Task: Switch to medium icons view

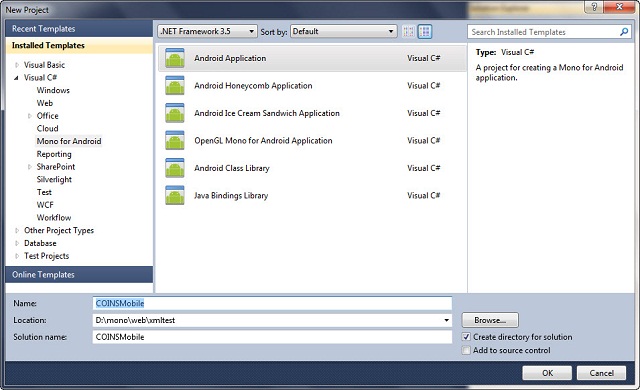Action: 425,31
